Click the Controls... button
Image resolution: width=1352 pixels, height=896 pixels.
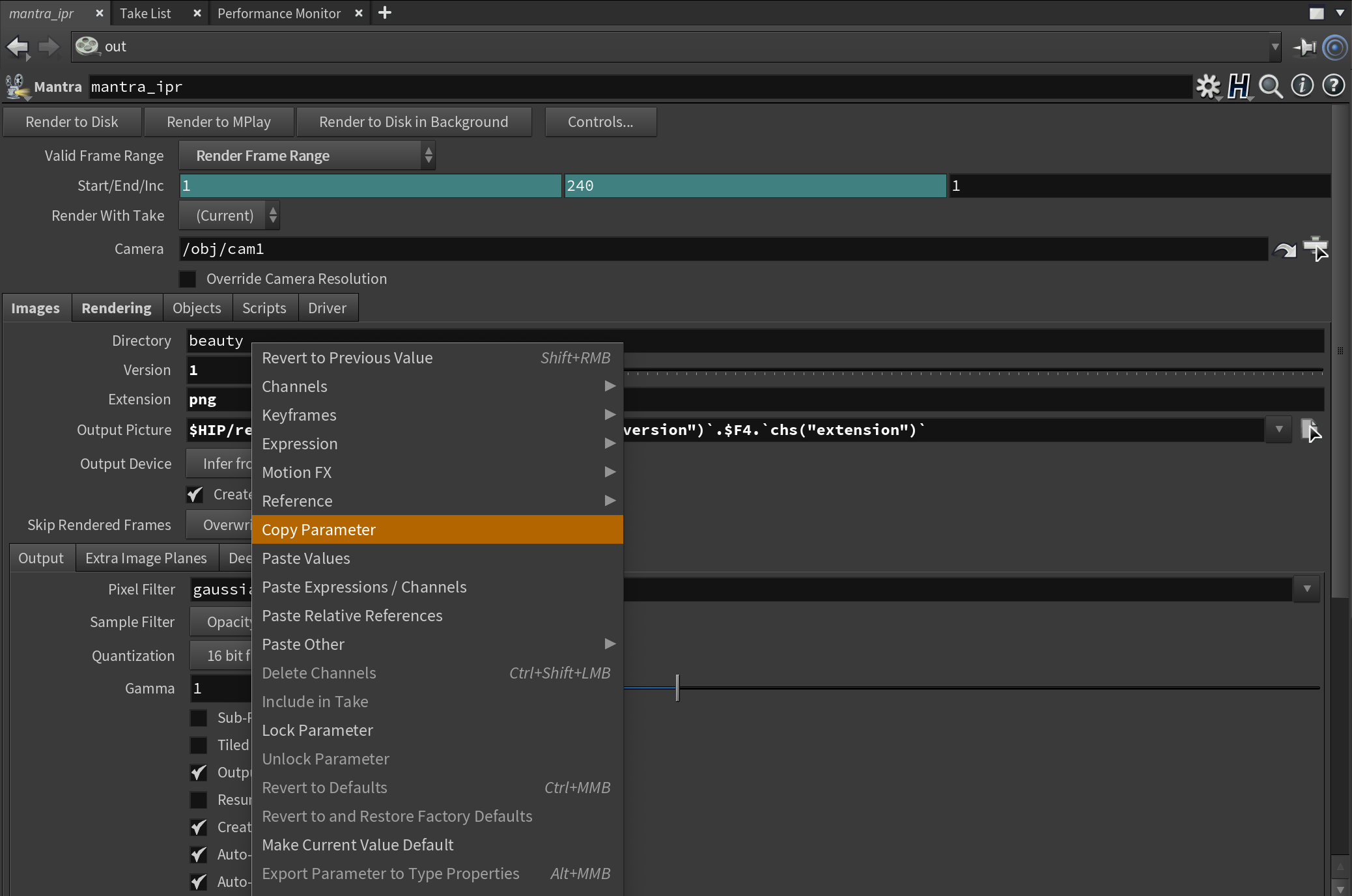click(600, 122)
